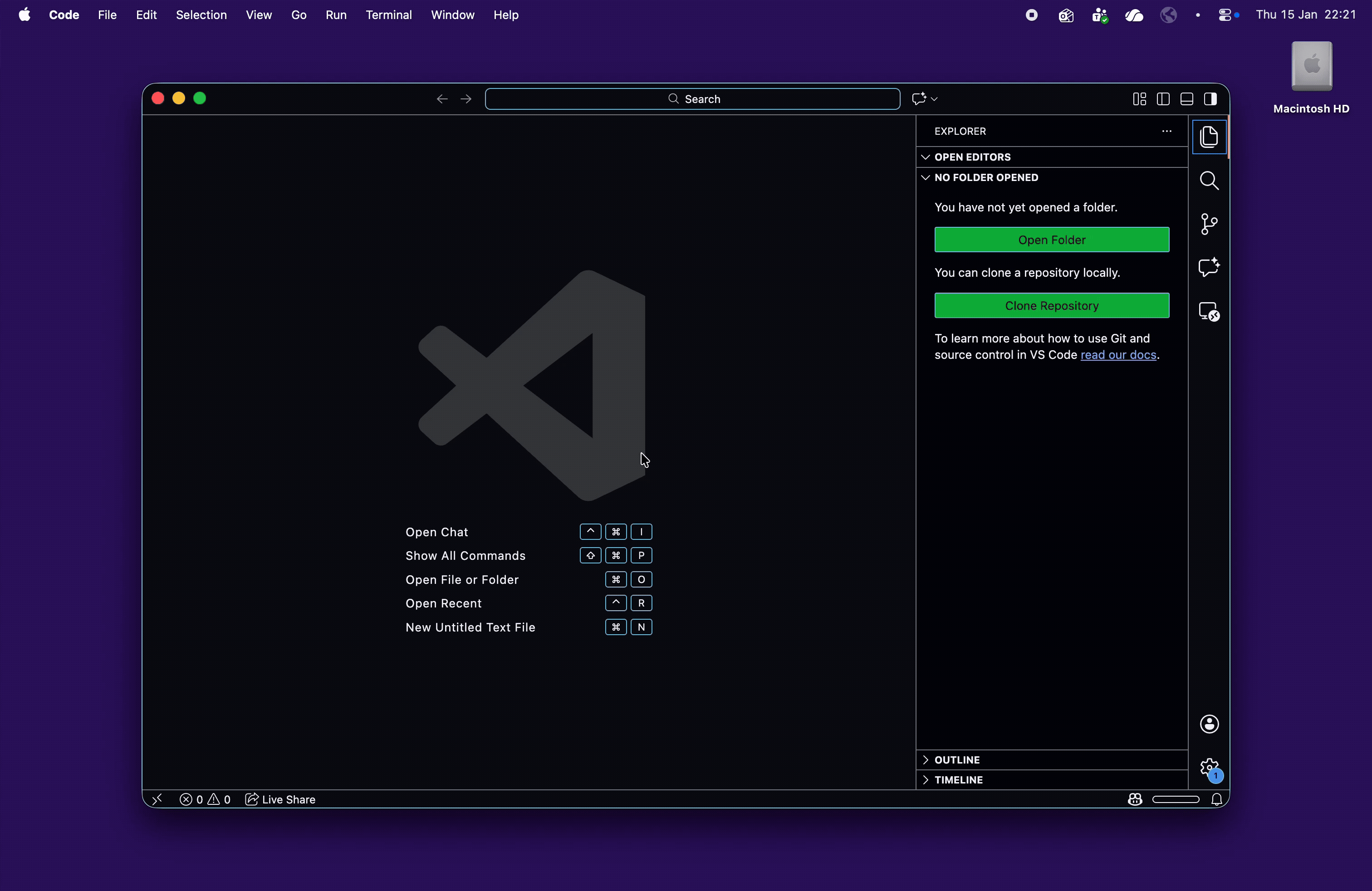Image resolution: width=1372 pixels, height=891 pixels.
Task: Click the Open Folder button
Action: tap(1052, 240)
